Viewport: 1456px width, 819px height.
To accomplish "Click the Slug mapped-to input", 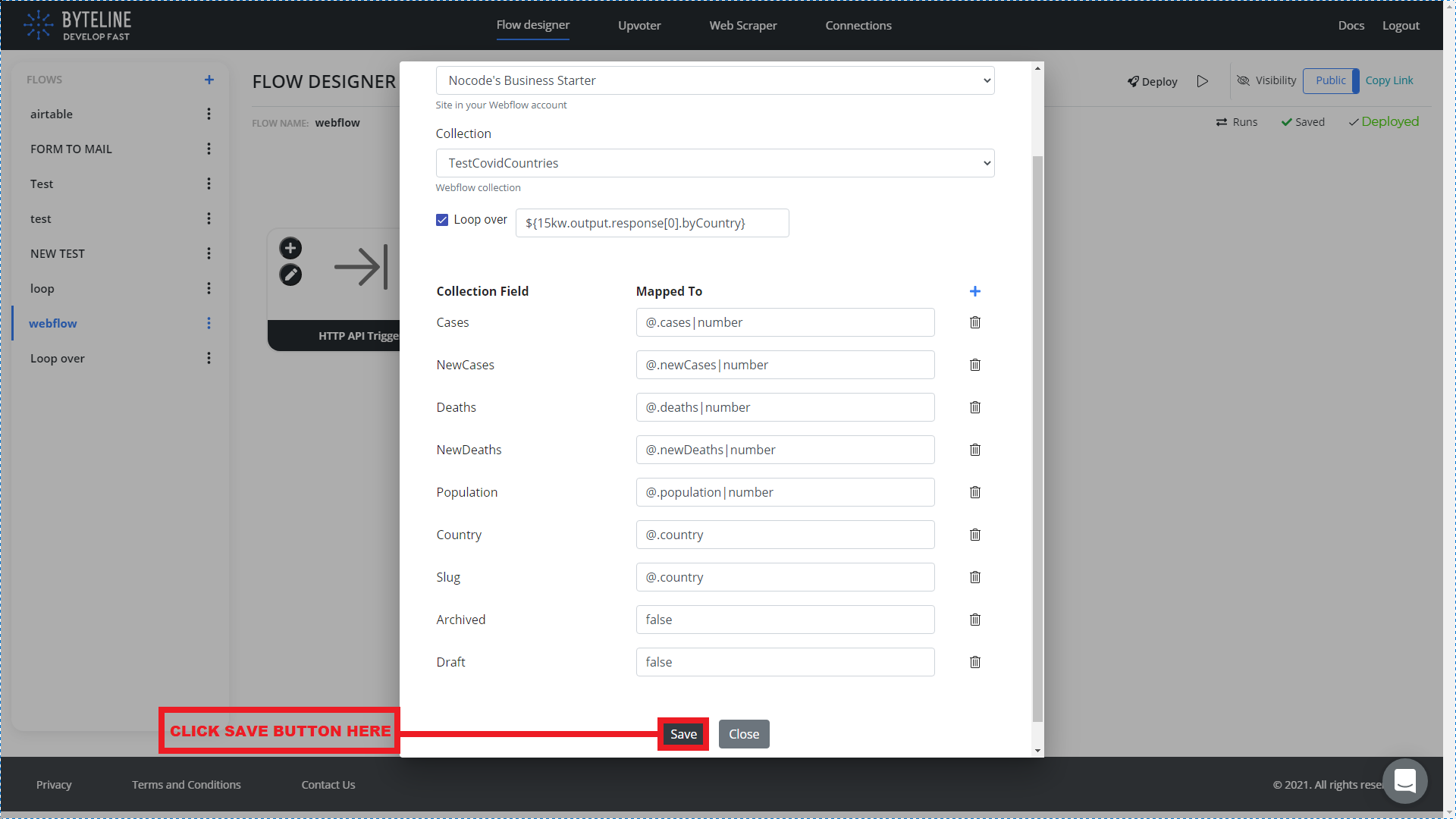I will [x=785, y=577].
